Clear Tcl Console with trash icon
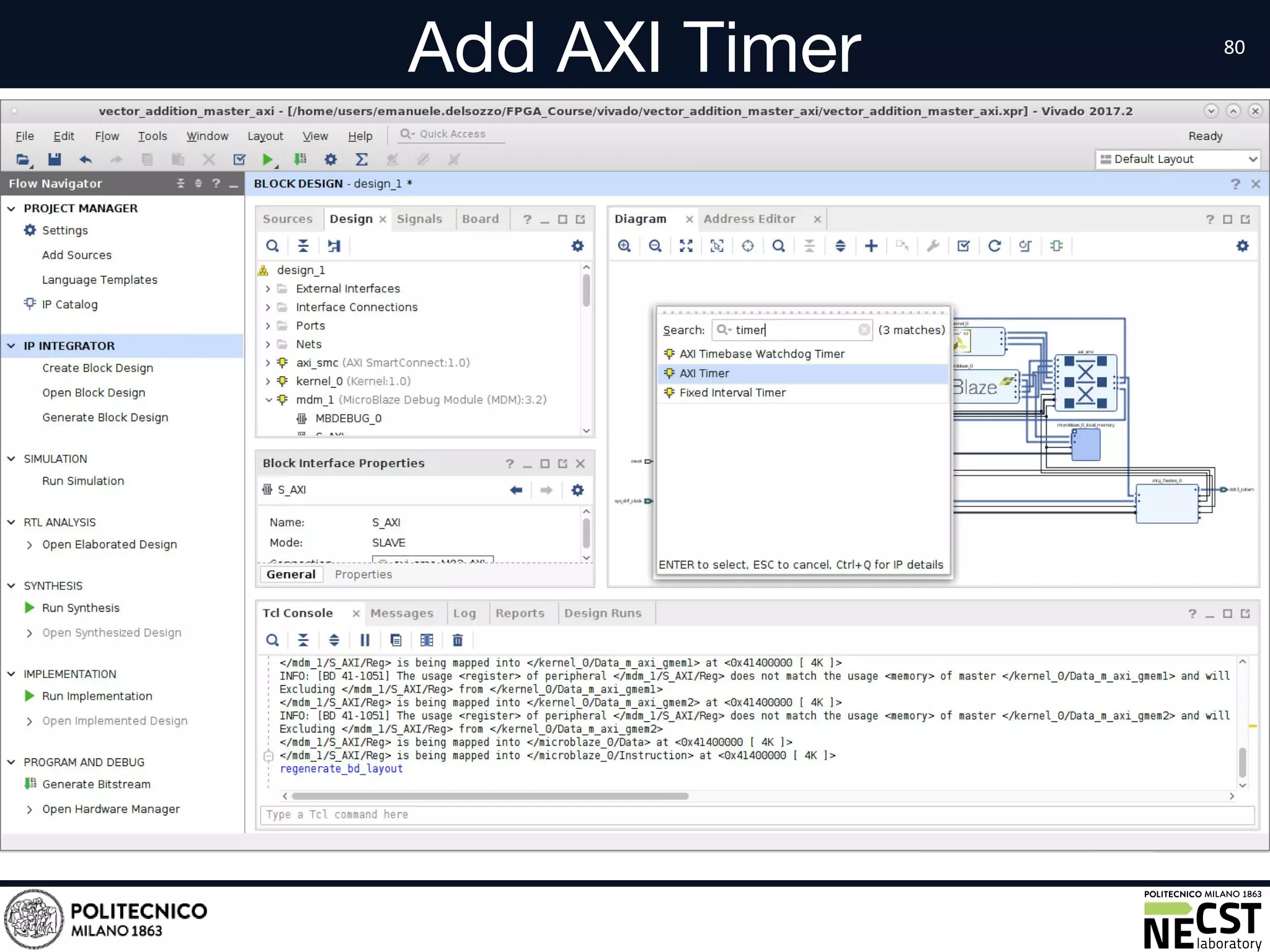 coord(458,640)
